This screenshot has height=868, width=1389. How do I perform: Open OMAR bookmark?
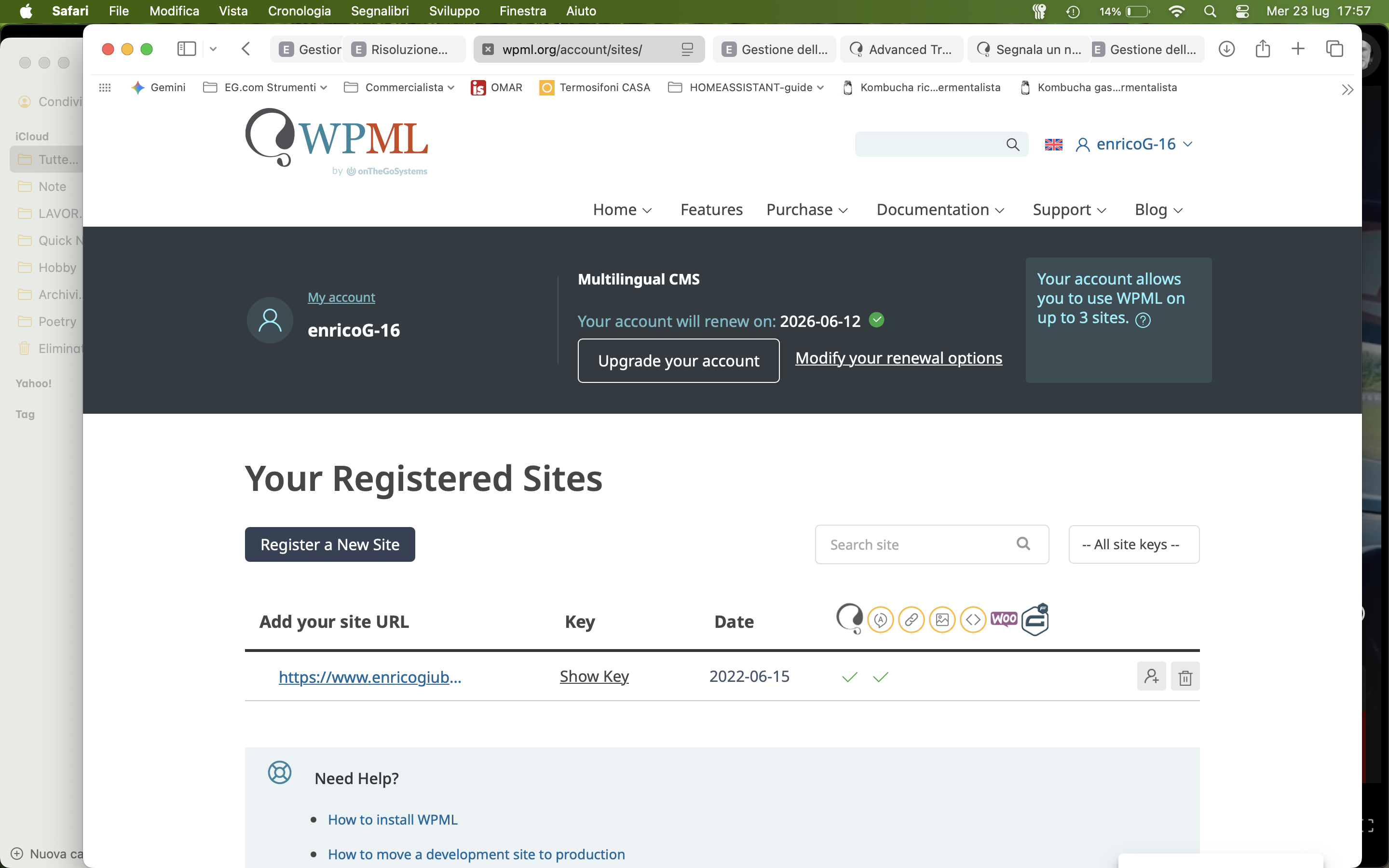[496, 87]
